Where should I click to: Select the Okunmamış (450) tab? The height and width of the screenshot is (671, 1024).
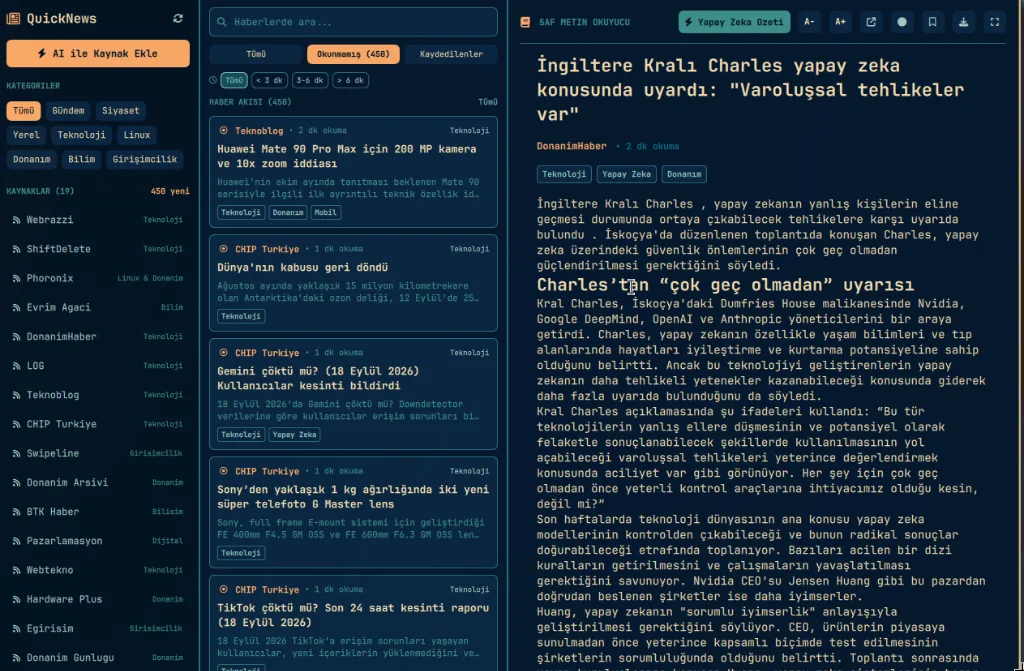[x=353, y=54]
